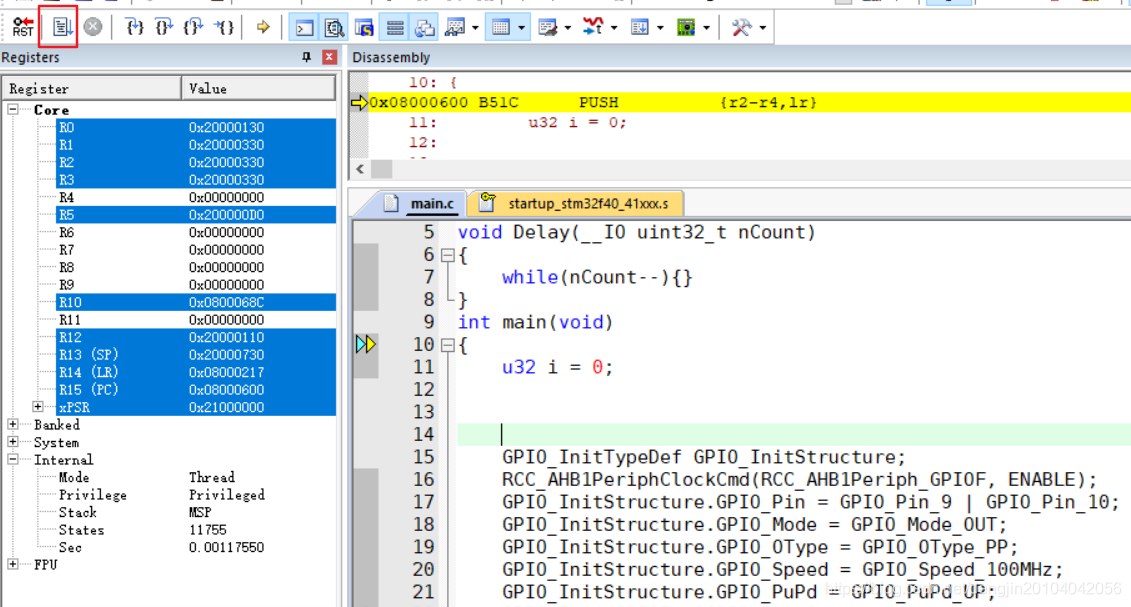This screenshot has height=607, width=1131.
Task: Collapse the Delay function fold at line 6
Action: pyautogui.click(x=447, y=255)
